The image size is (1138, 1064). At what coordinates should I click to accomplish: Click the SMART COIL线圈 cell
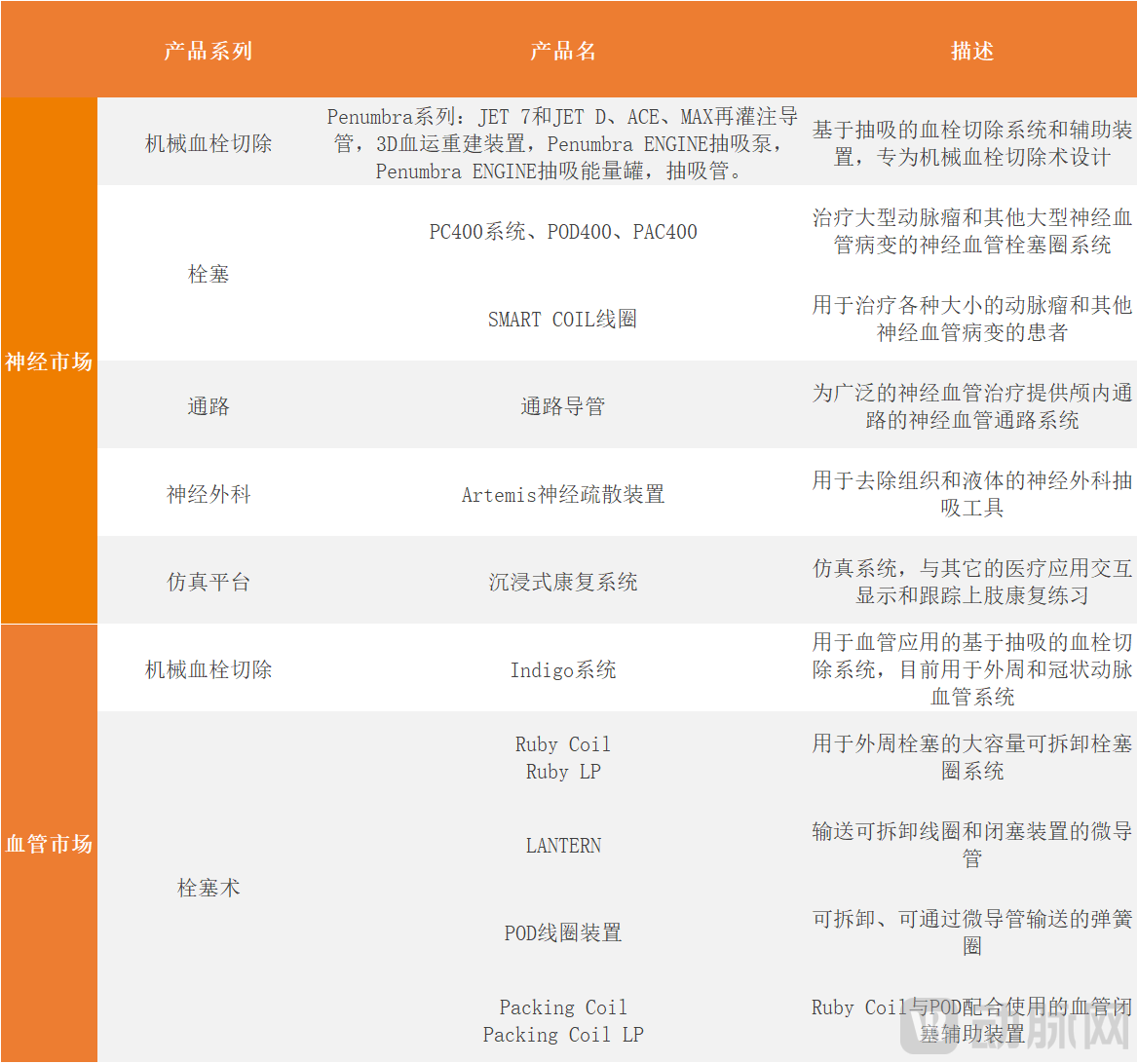point(563,319)
